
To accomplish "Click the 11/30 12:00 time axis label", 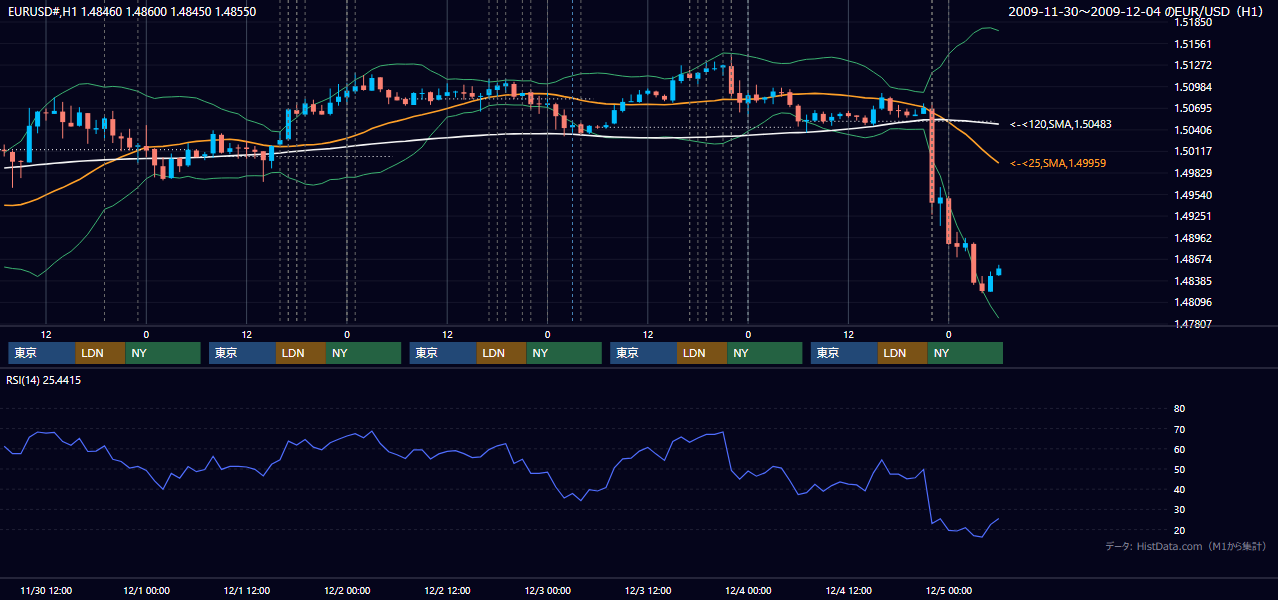I will (x=46, y=590).
